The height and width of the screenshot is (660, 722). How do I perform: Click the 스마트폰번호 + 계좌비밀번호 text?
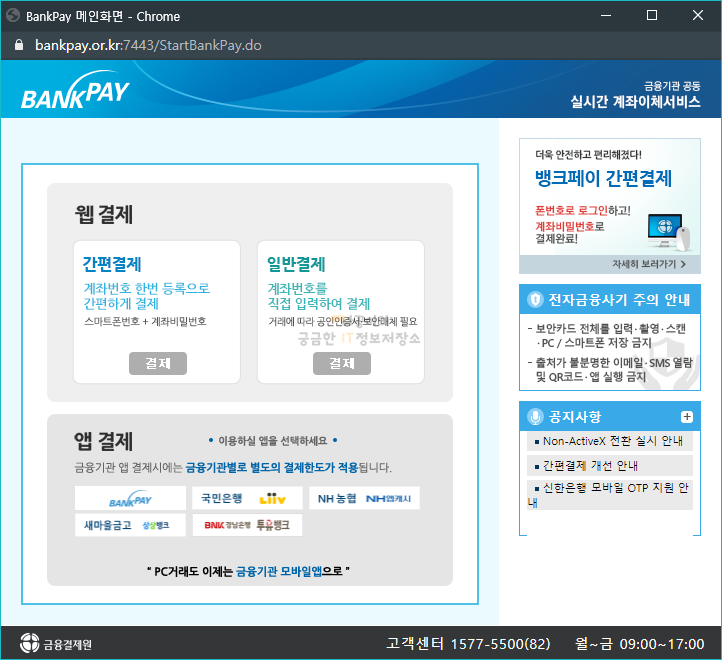[x=145, y=321]
